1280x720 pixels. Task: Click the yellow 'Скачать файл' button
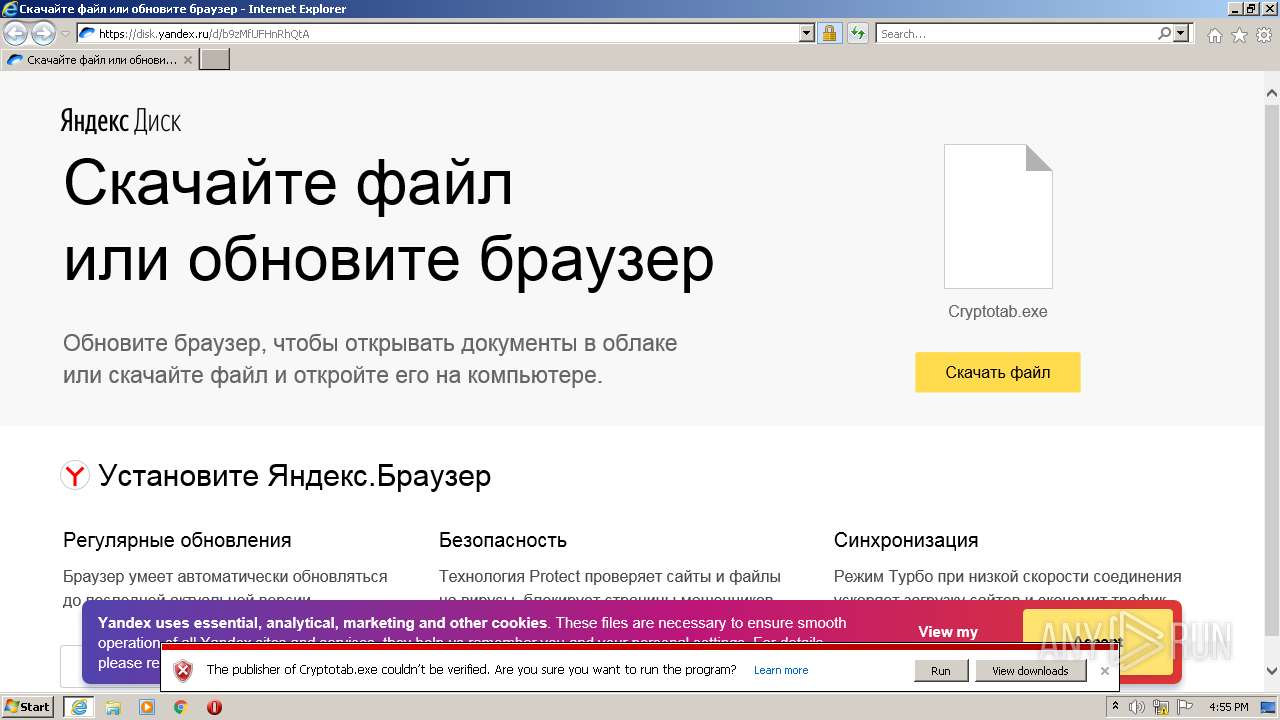coord(998,372)
